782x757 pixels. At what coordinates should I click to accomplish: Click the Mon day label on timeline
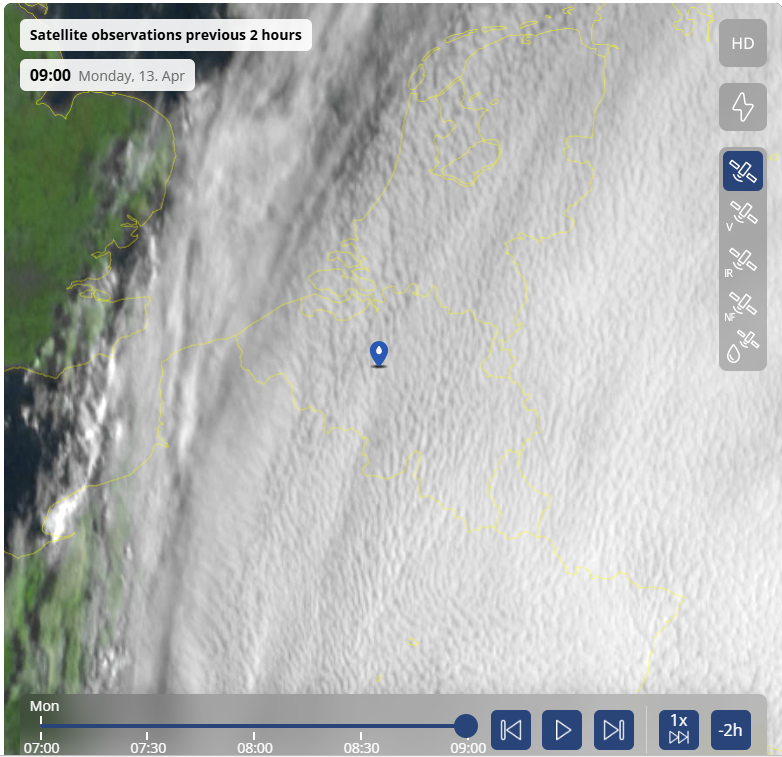[x=44, y=706]
